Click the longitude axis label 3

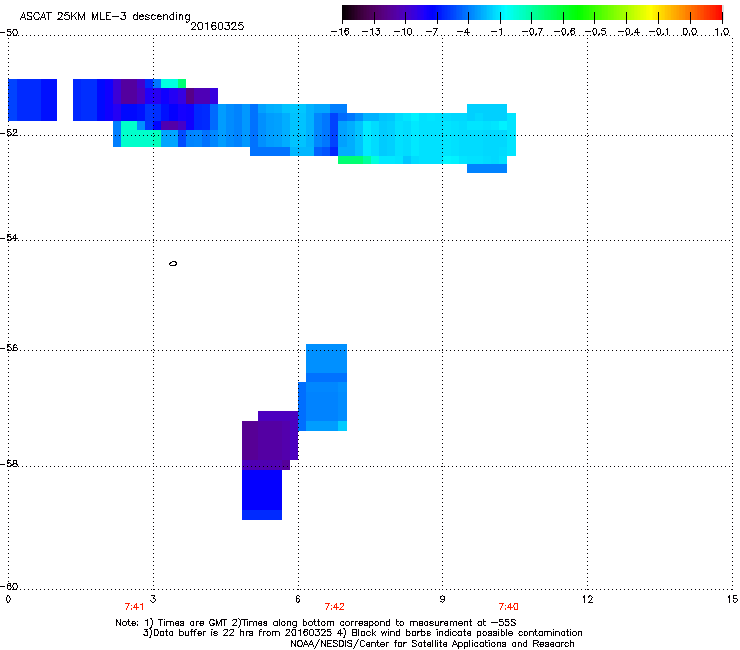tap(153, 599)
